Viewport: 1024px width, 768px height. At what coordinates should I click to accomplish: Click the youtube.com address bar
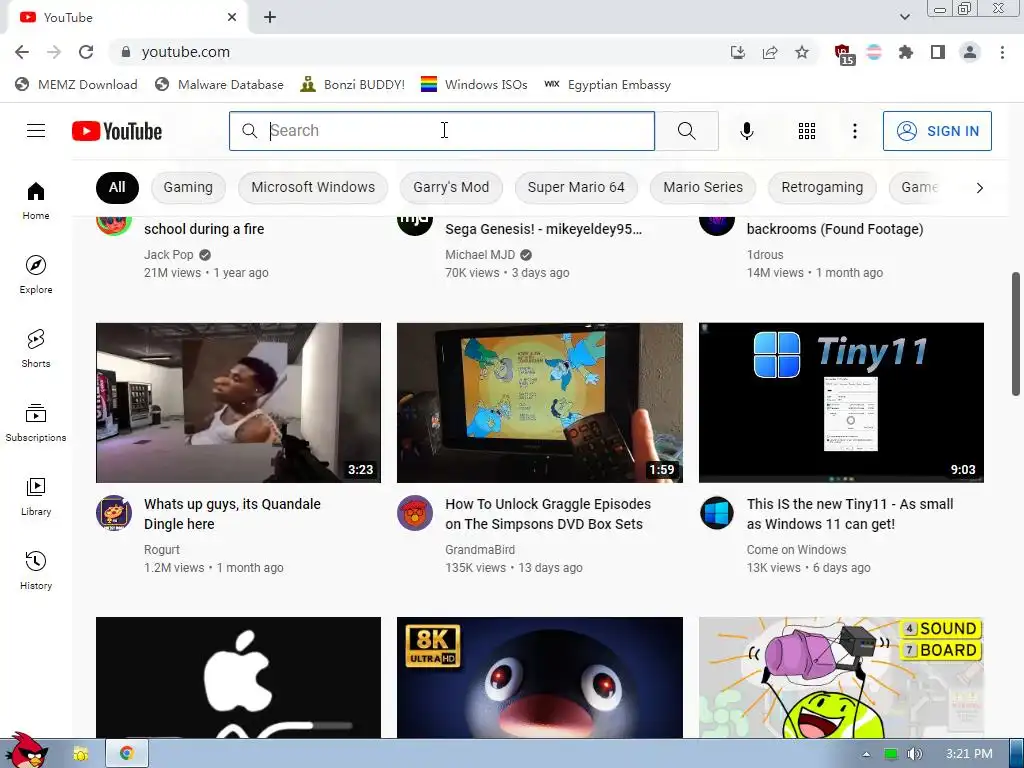click(x=418, y=52)
